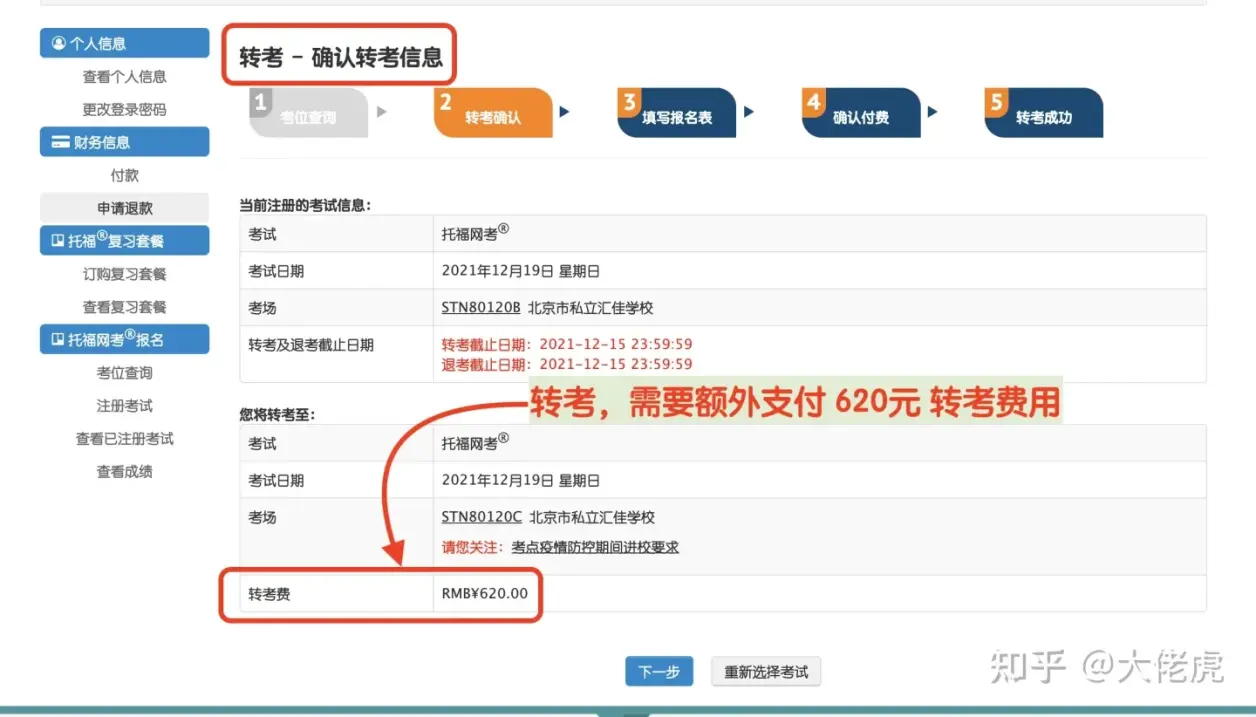Click the 退考截止日期 deadline text

click(x=567, y=364)
